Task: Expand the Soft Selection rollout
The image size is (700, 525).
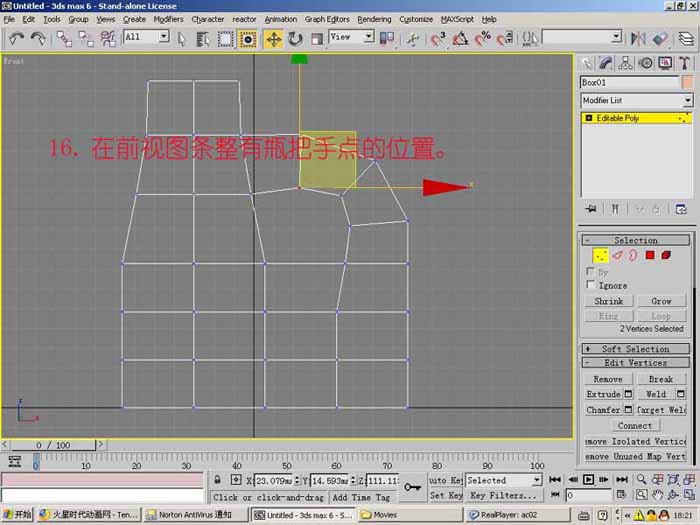Action: pyautogui.click(x=636, y=349)
